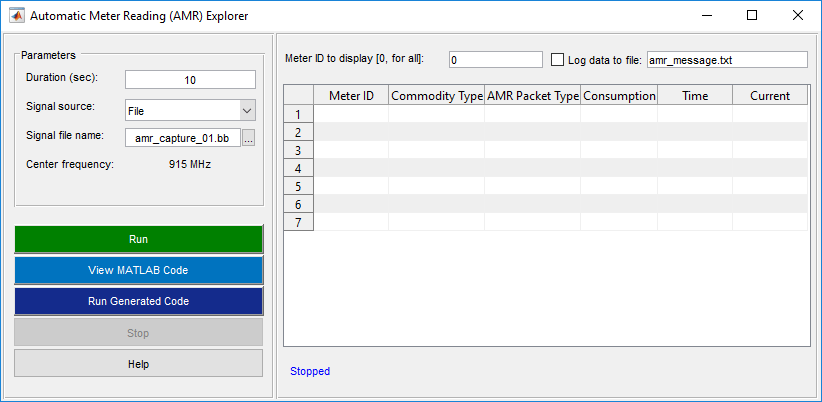
Task: Select the Commodity Type column header
Action: pyautogui.click(x=437, y=96)
